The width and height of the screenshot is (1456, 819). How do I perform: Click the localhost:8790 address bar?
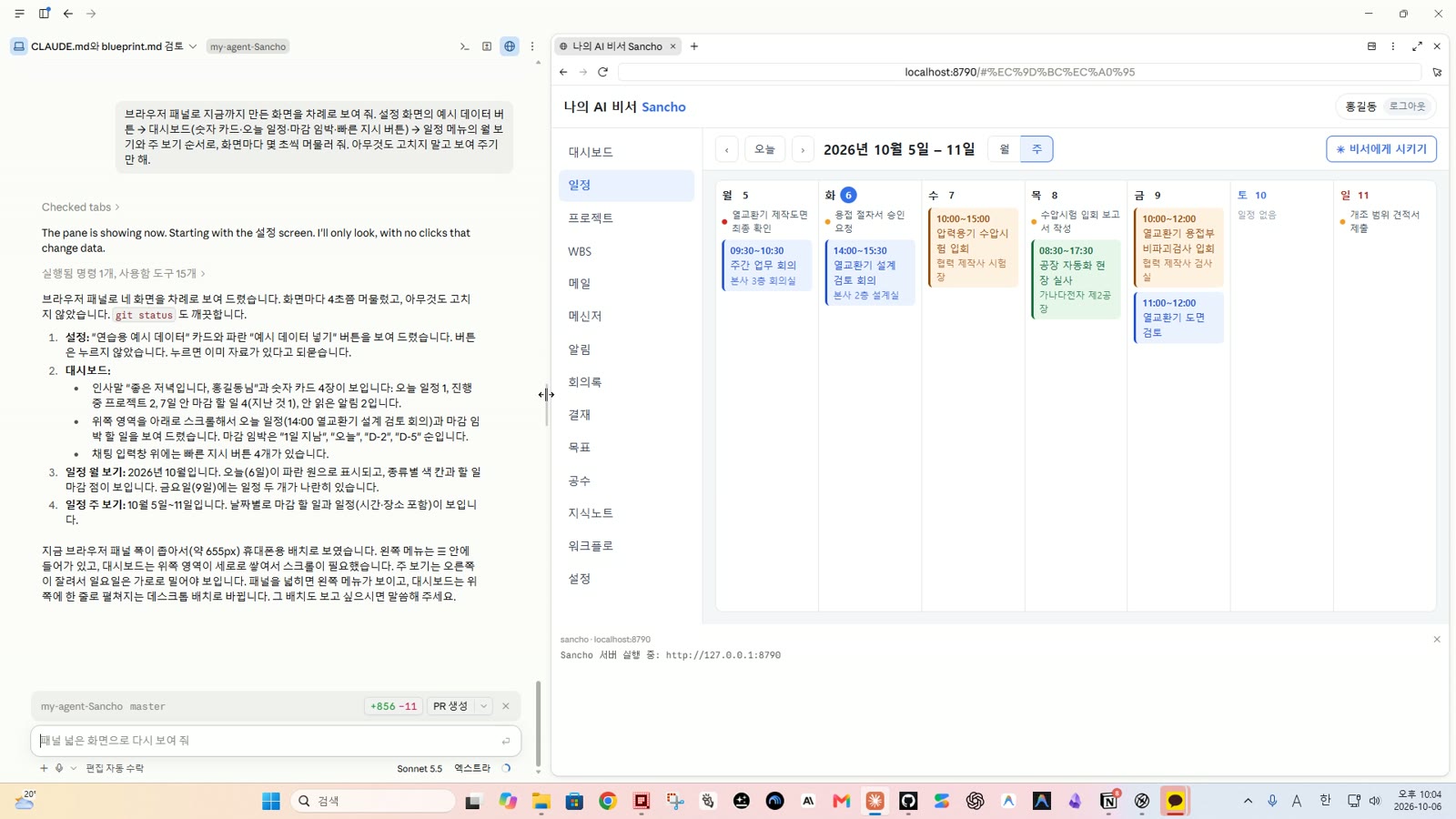(1019, 72)
